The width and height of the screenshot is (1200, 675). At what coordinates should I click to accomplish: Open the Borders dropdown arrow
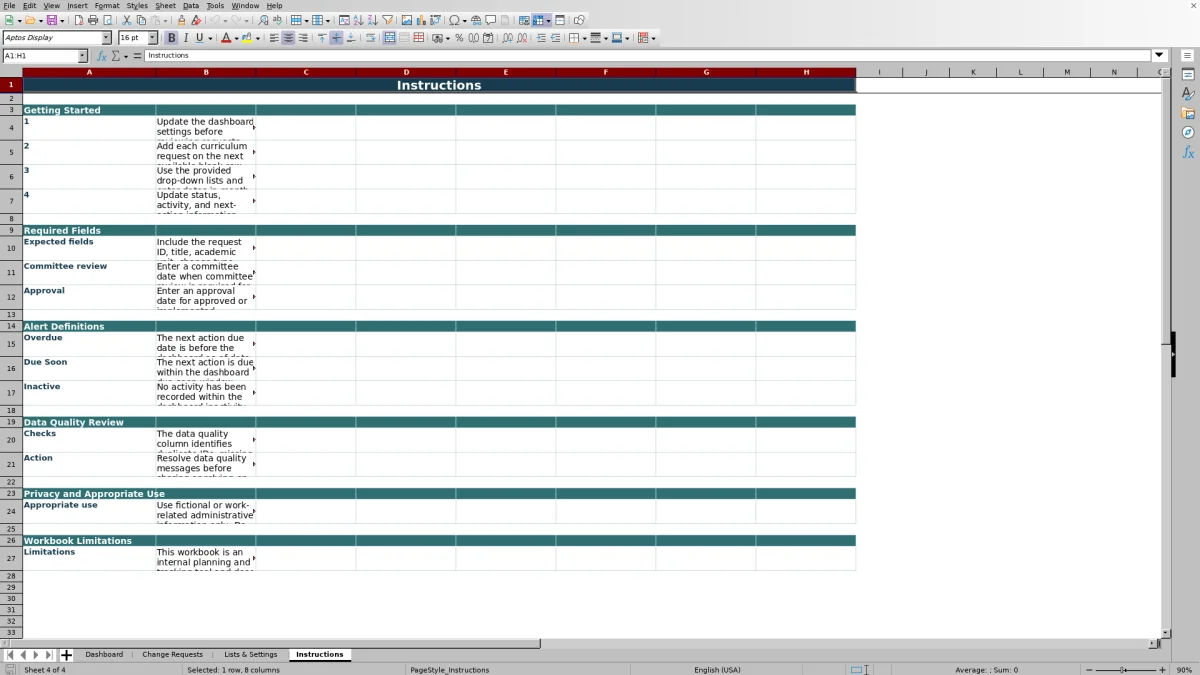click(584, 38)
